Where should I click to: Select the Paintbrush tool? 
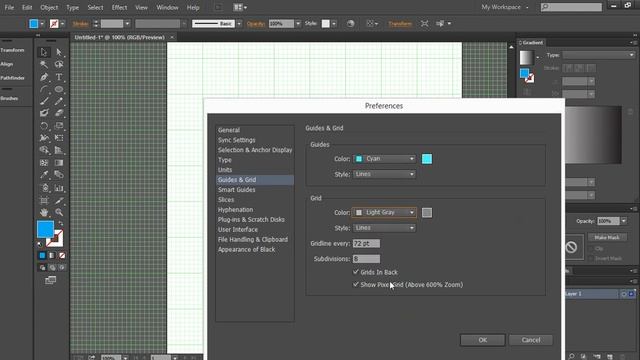(x=44, y=101)
